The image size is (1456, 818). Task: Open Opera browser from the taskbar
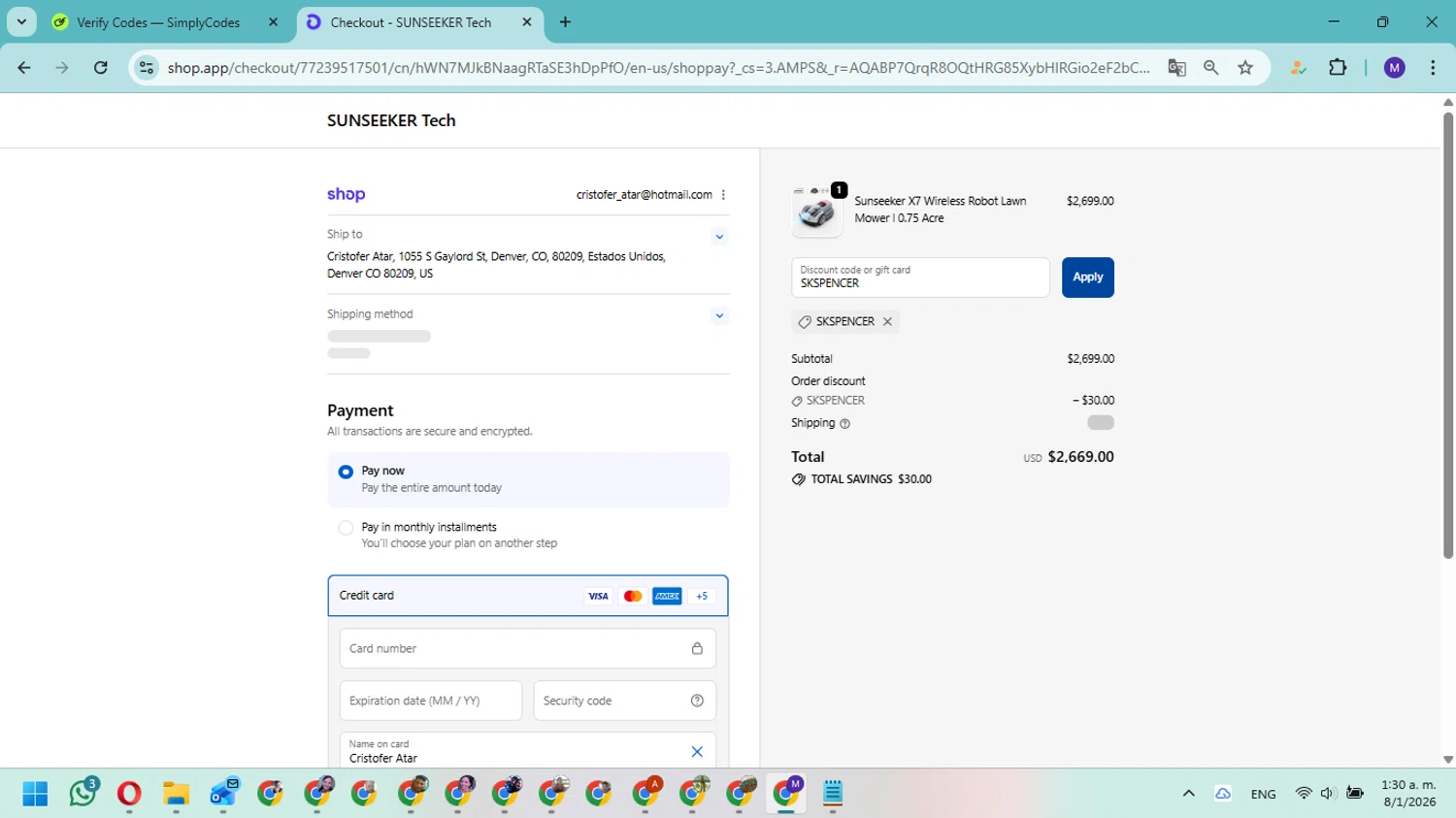(x=129, y=794)
